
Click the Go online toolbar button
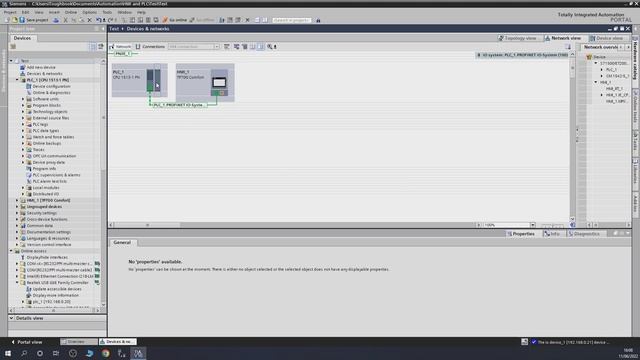[x=175, y=20]
